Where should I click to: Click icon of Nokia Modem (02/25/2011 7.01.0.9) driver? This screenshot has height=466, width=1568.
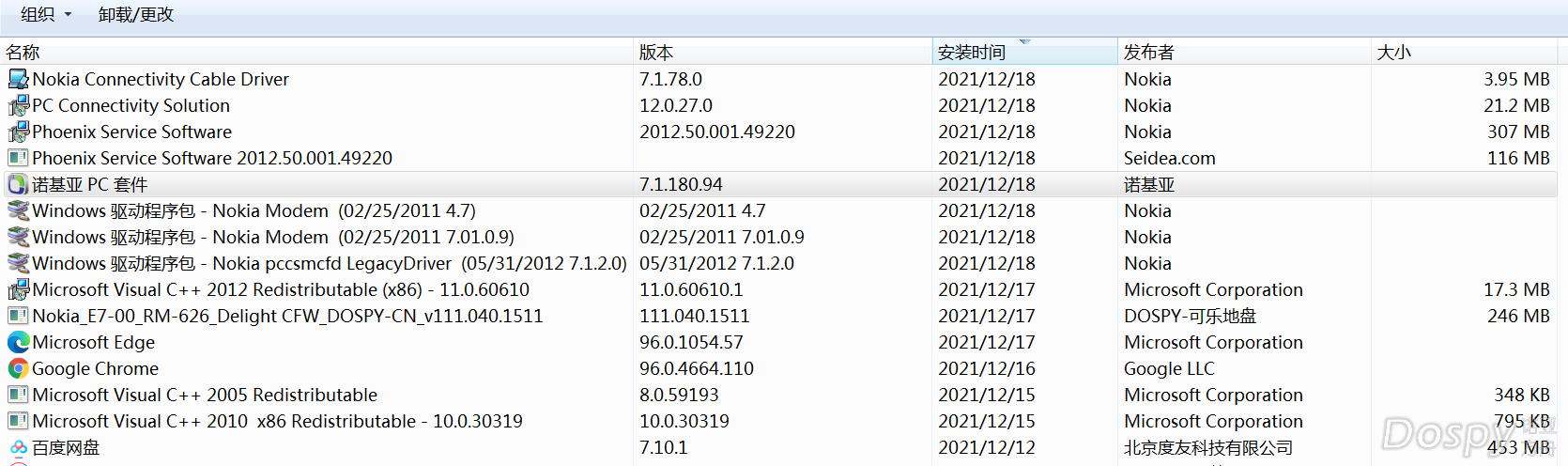(18, 237)
